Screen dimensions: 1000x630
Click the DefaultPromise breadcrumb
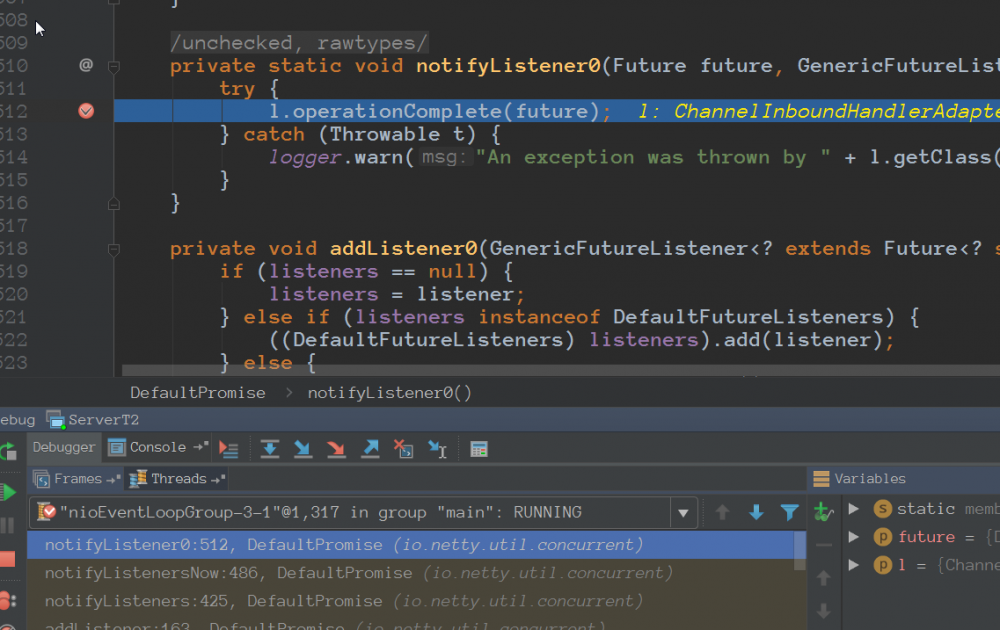click(198, 393)
